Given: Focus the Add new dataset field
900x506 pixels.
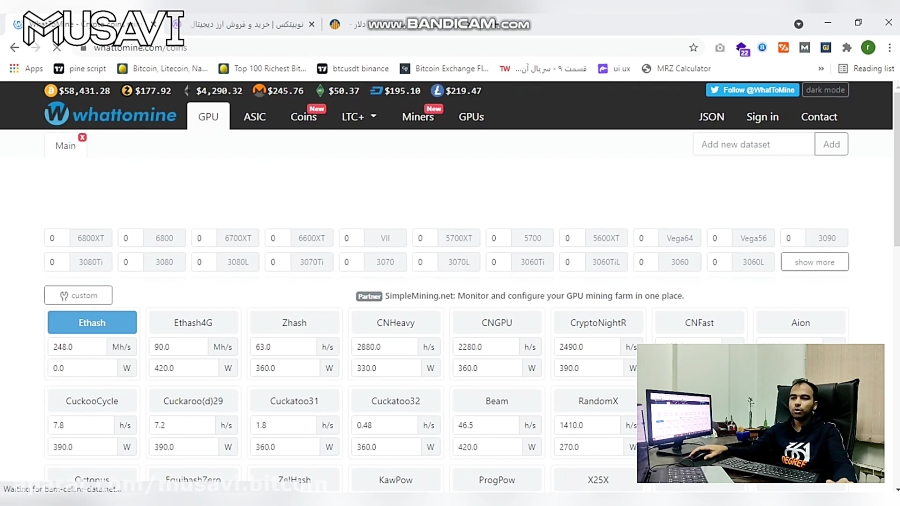Looking at the screenshot, I should pyautogui.click(x=754, y=144).
